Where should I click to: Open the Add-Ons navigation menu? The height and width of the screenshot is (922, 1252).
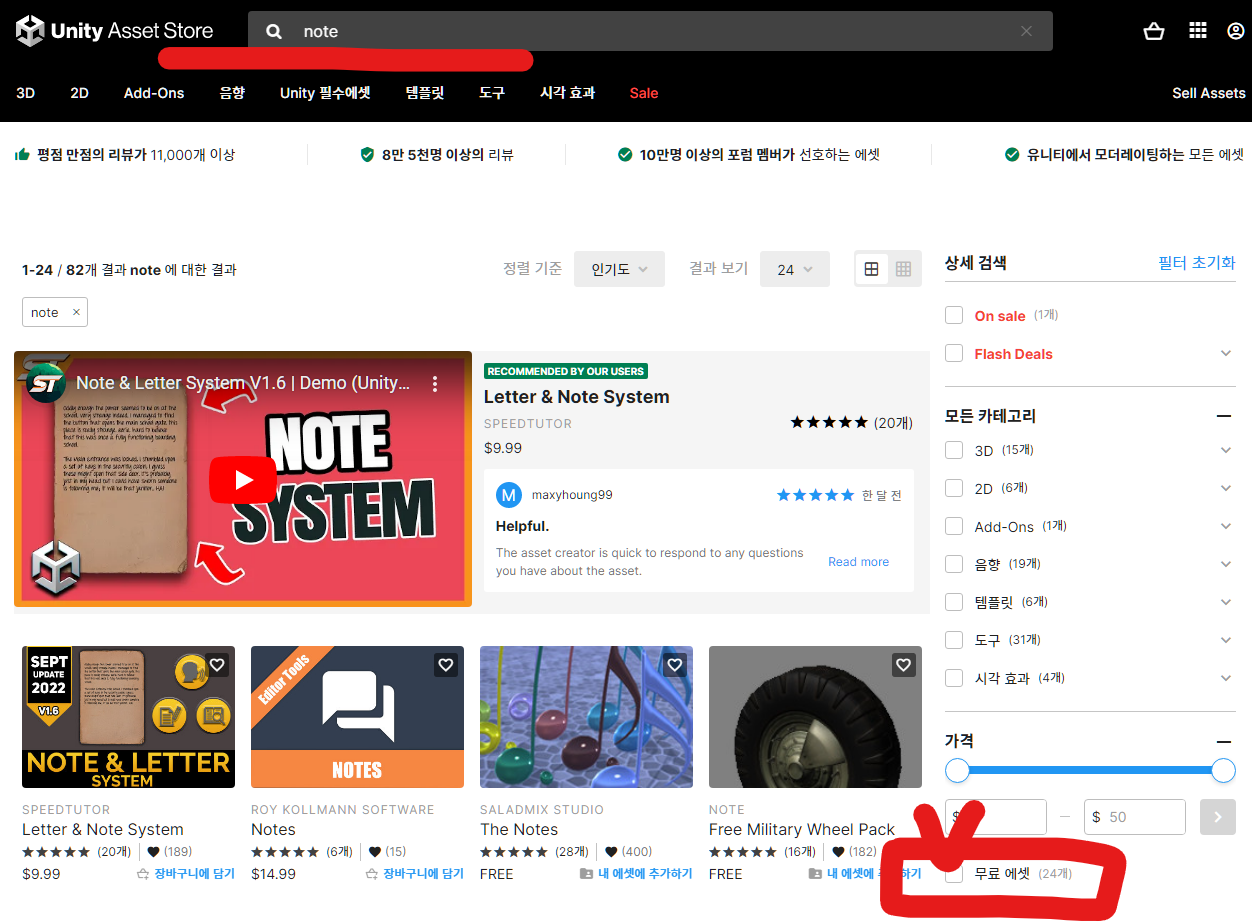tap(154, 93)
